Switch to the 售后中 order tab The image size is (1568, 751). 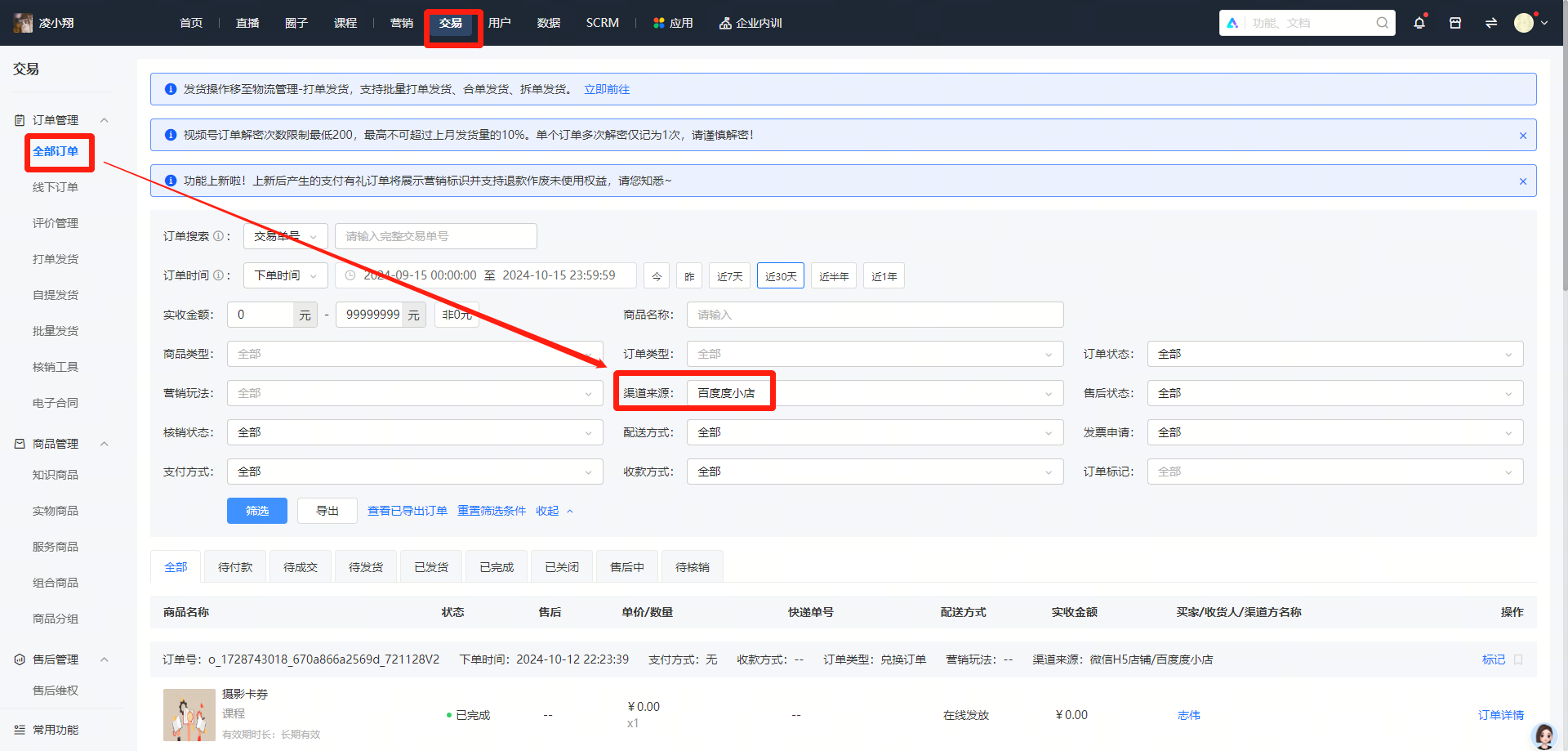pos(627,567)
